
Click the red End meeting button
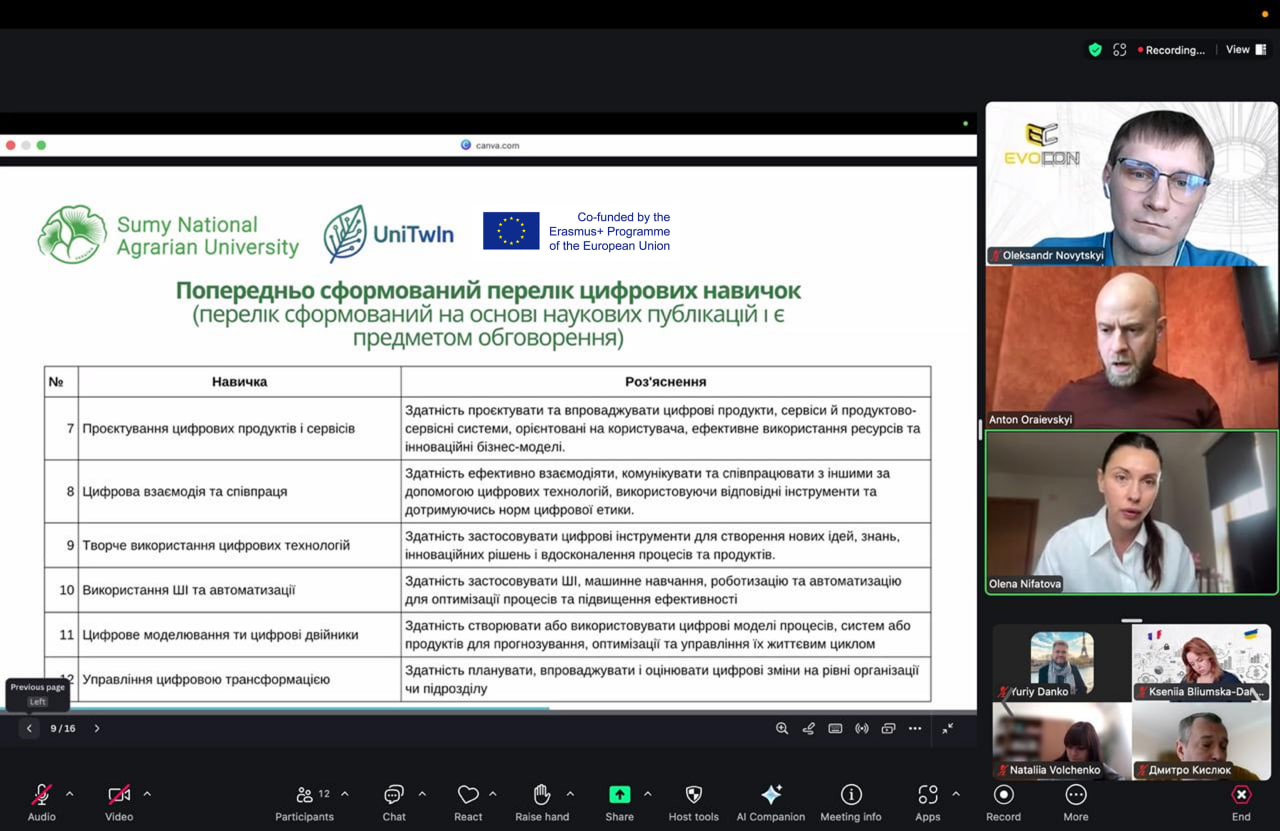click(x=1241, y=794)
